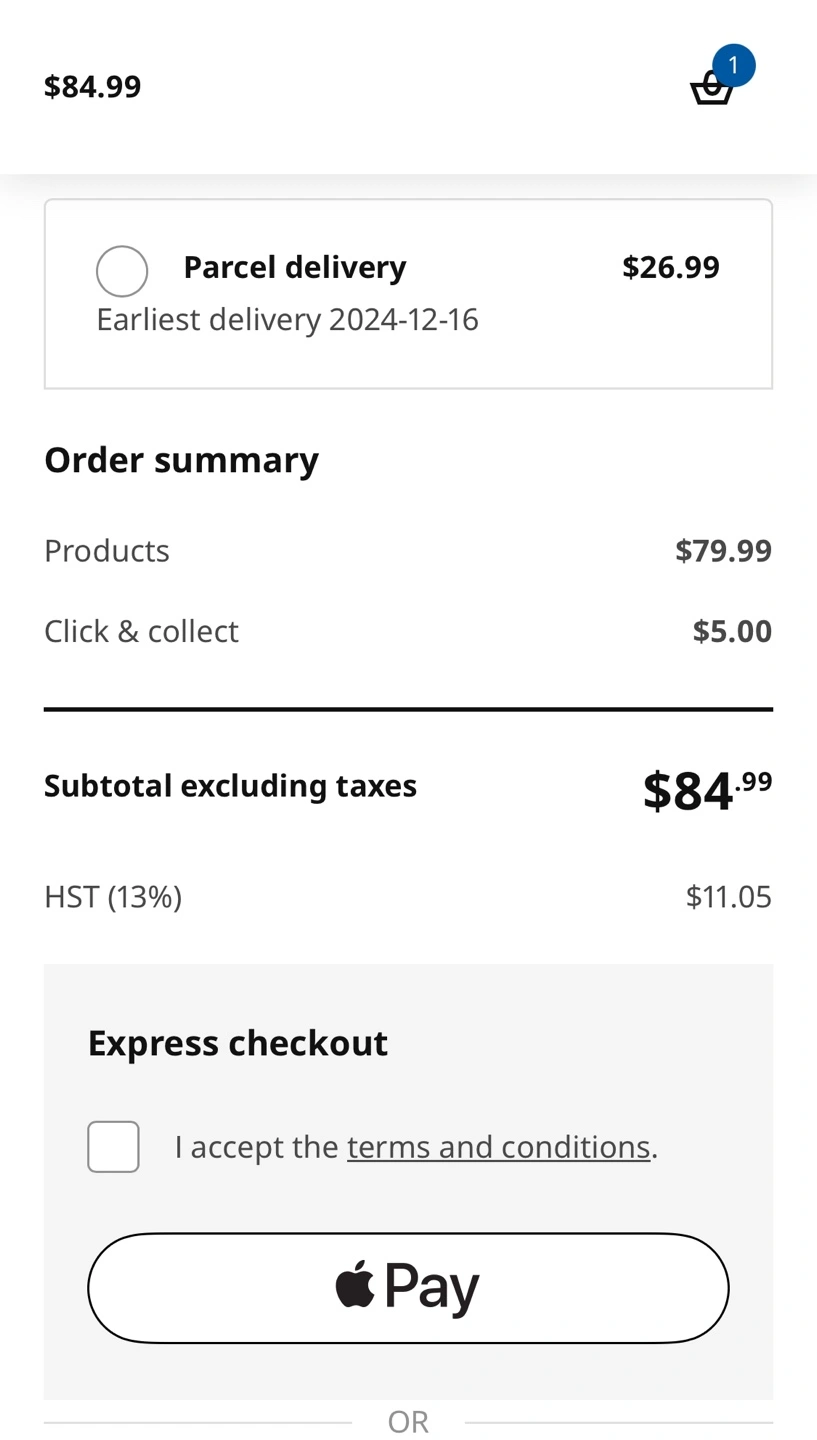The width and height of the screenshot is (817, 1440).
Task: Tap the basket item count badge
Action: pos(733,65)
